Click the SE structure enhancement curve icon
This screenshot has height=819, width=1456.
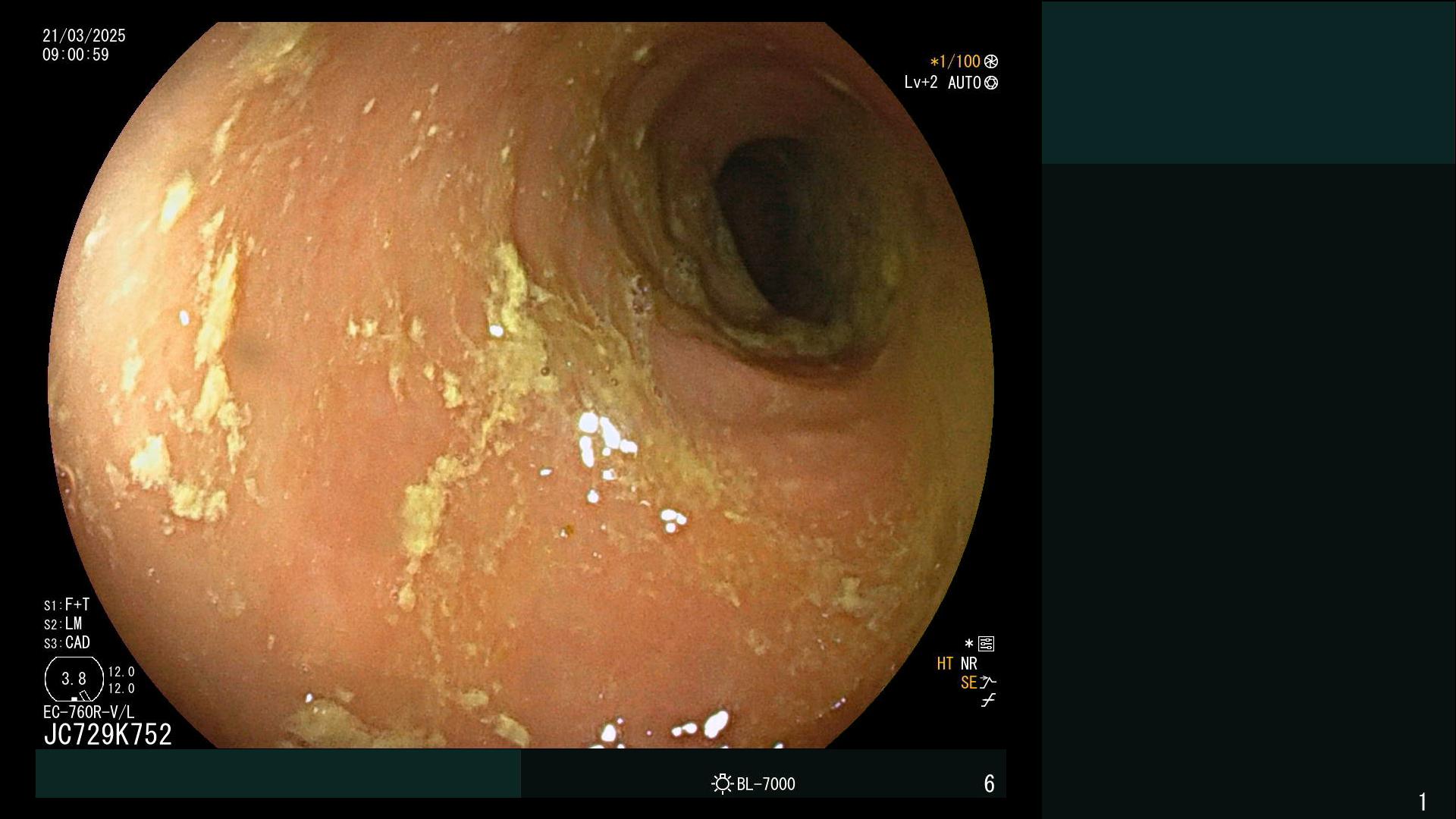tap(987, 682)
